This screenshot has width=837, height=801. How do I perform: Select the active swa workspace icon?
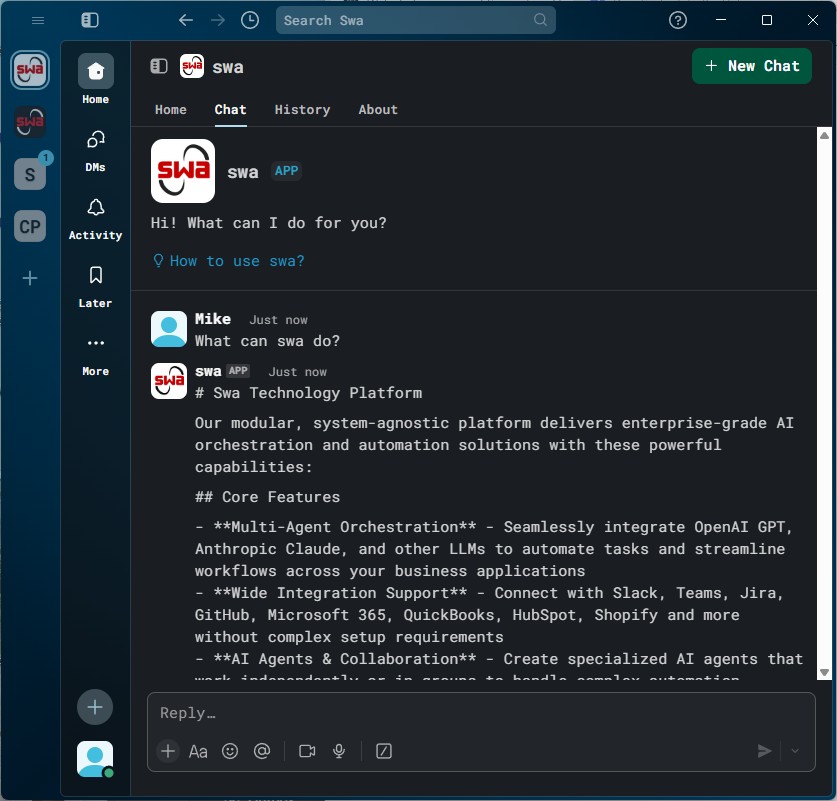coord(30,70)
